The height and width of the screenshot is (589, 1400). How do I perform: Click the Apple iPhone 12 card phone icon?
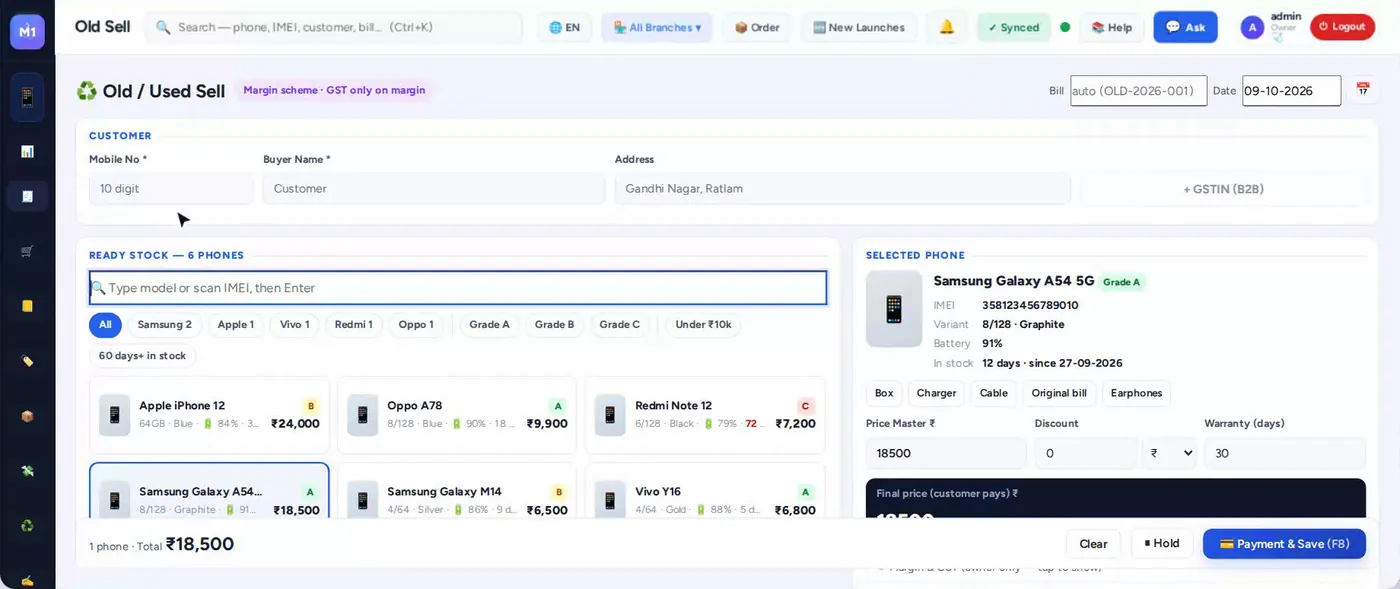pos(114,415)
